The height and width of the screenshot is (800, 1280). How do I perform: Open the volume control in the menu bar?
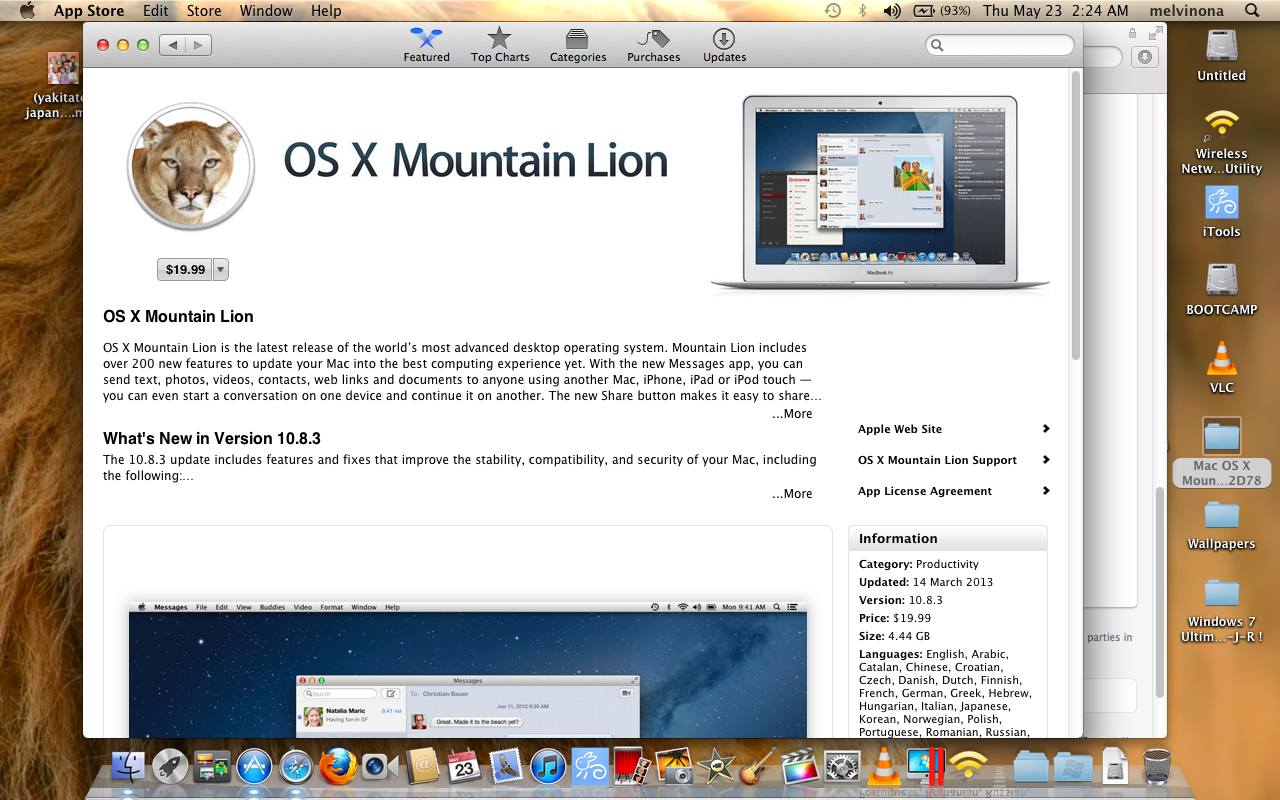click(x=892, y=11)
